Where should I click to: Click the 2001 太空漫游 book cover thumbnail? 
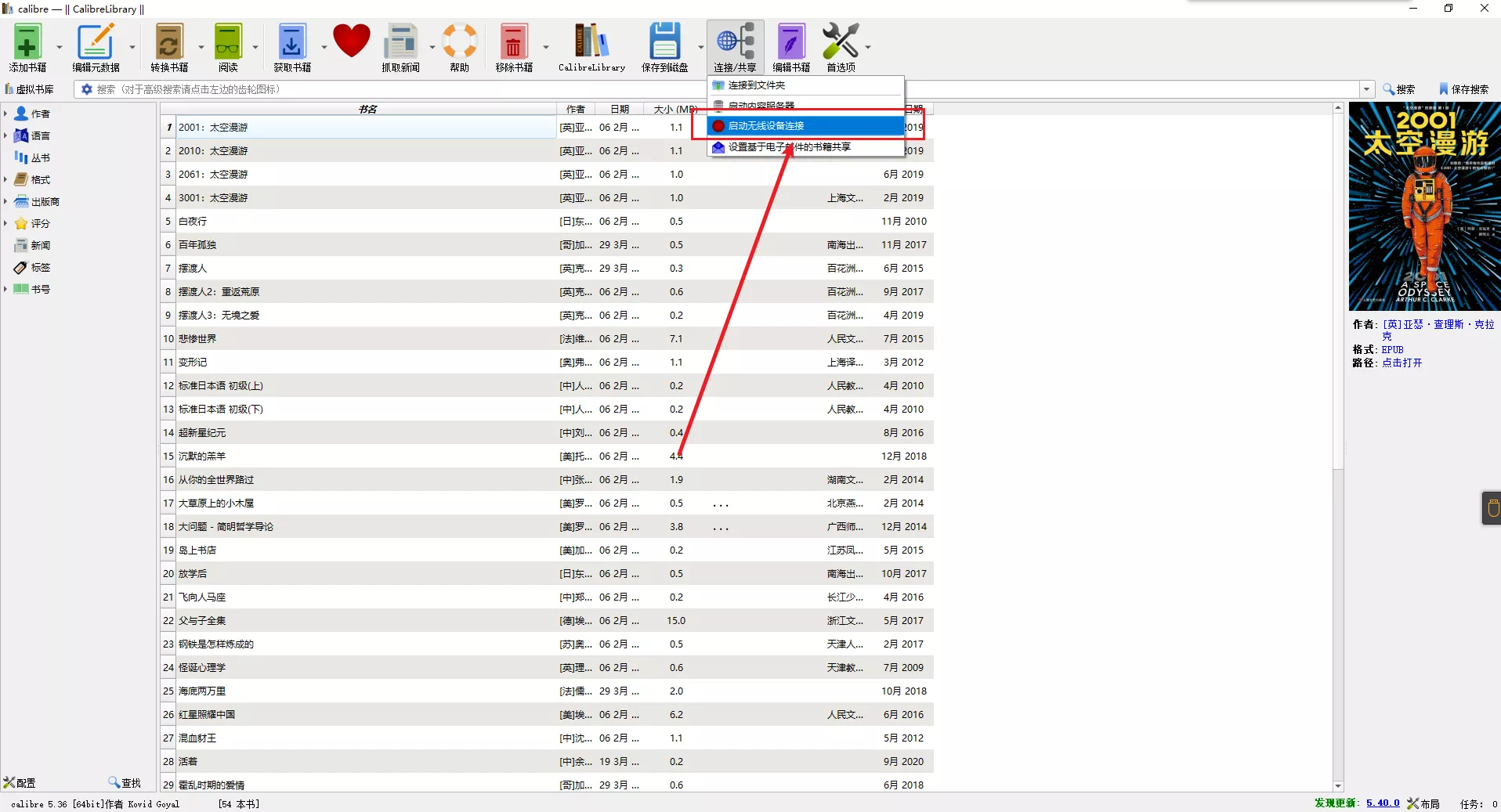1423,207
